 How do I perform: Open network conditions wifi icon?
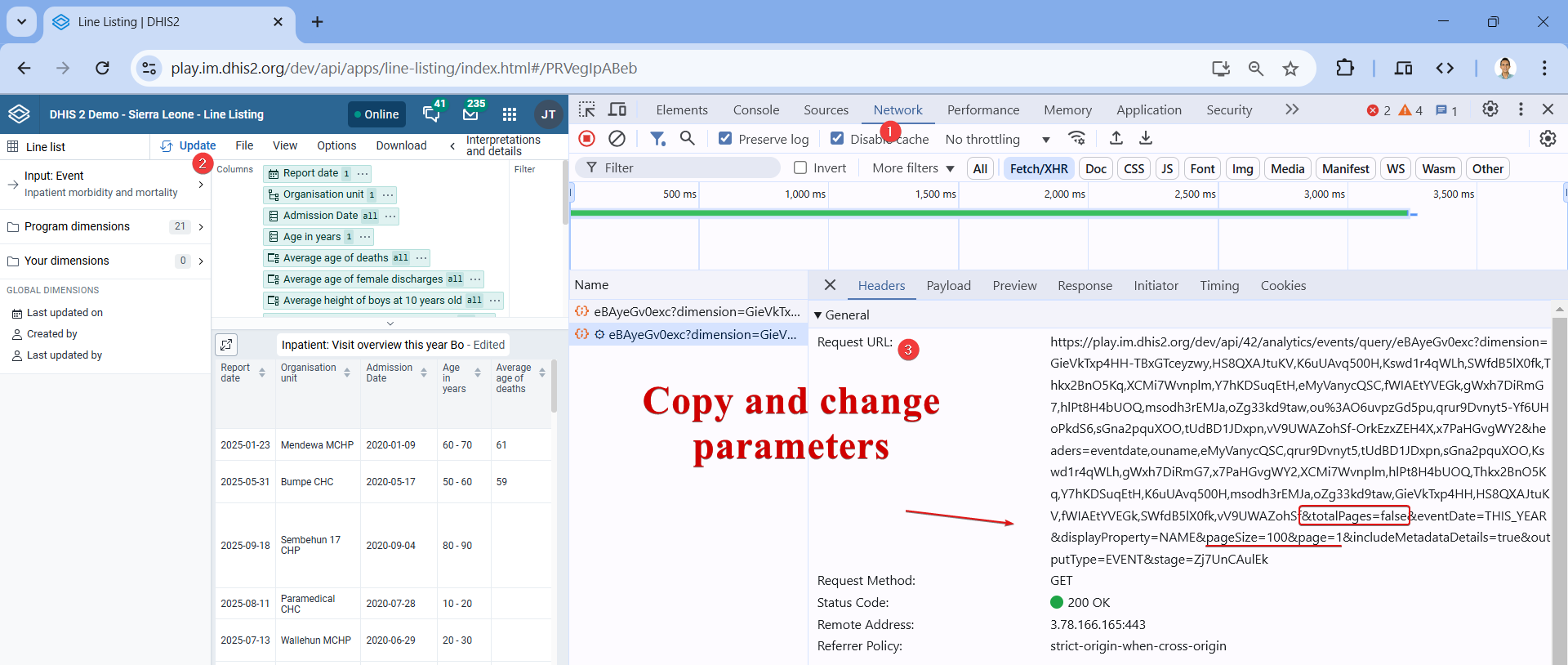1077,139
